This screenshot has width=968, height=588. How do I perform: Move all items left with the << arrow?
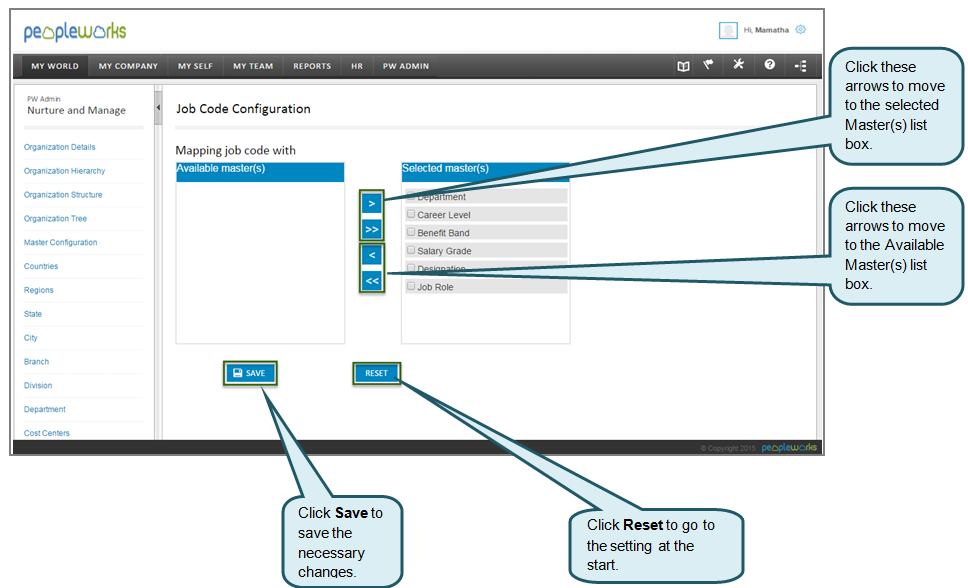[x=372, y=281]
